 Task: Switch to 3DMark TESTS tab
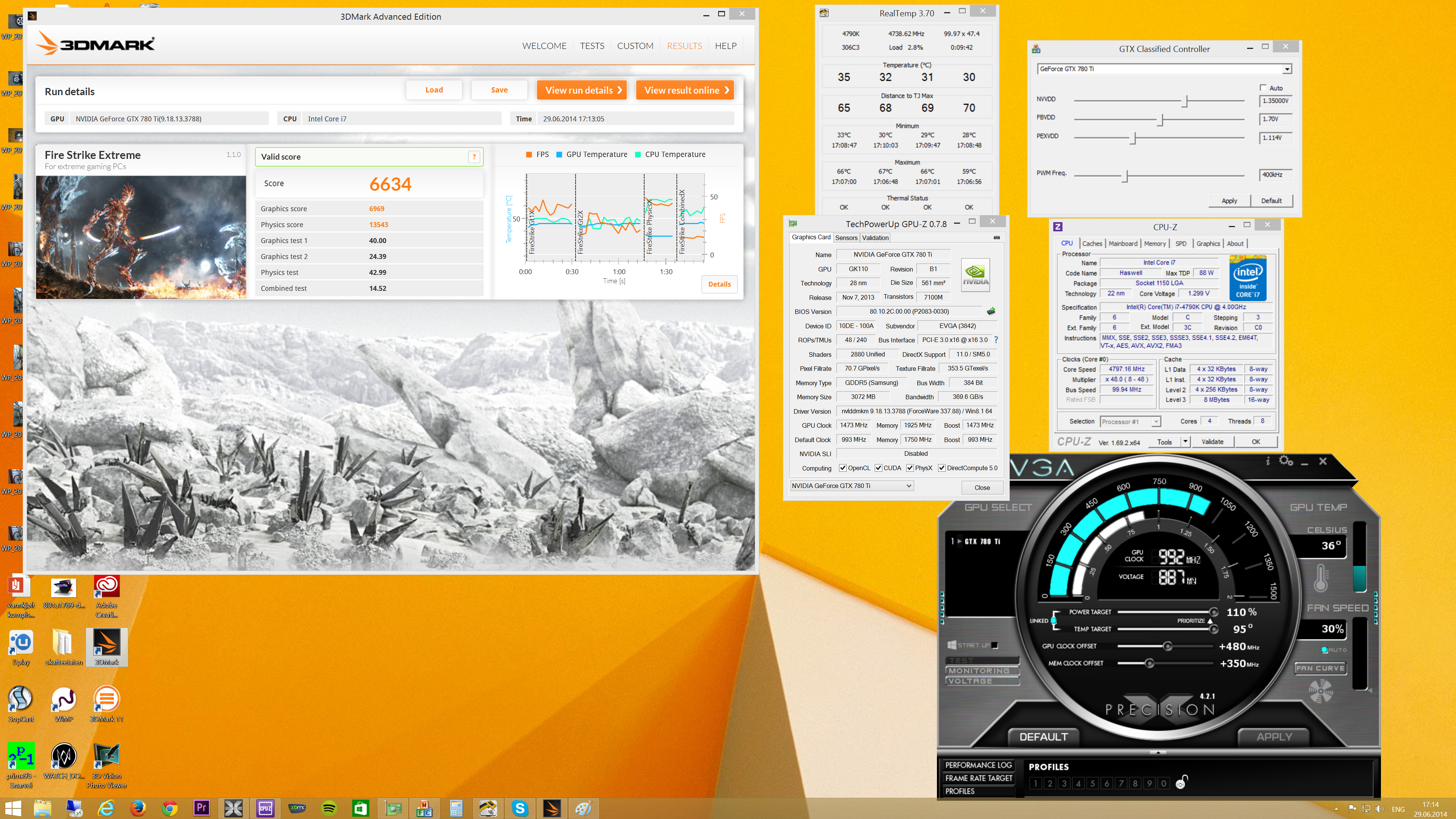point(592,46)
